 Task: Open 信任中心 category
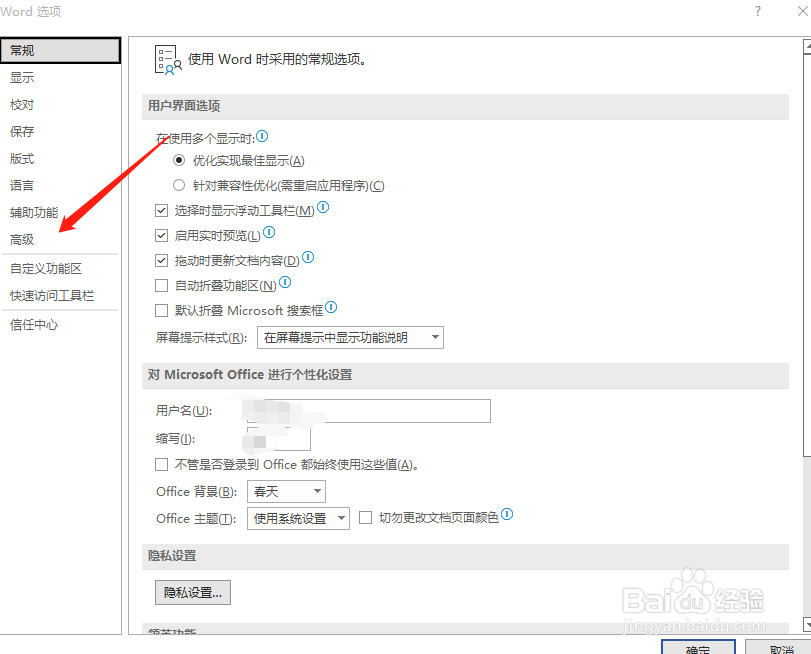pyautogui.click(x=61, y=325)
